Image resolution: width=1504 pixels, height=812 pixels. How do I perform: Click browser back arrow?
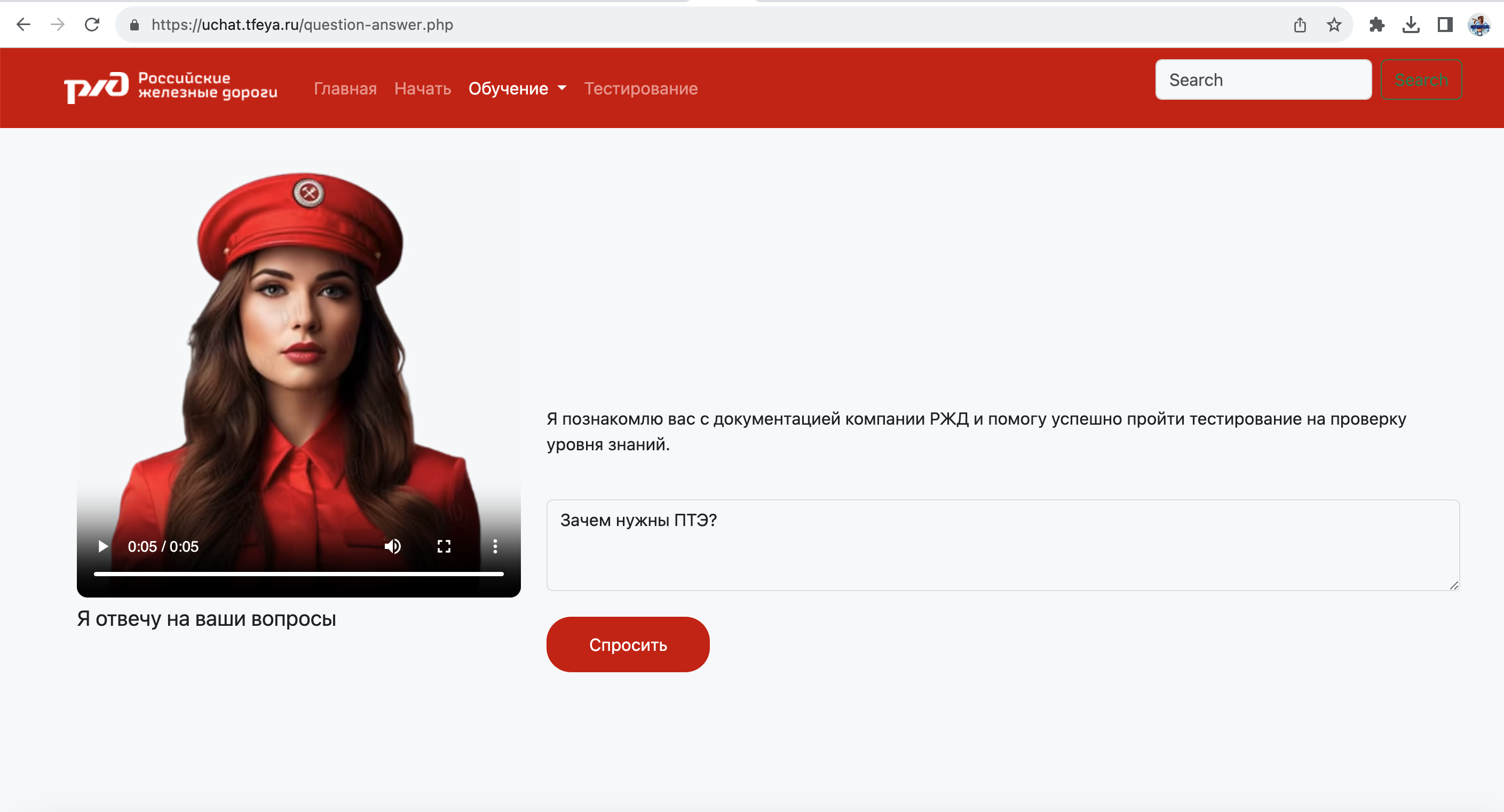tap(23, 25)
